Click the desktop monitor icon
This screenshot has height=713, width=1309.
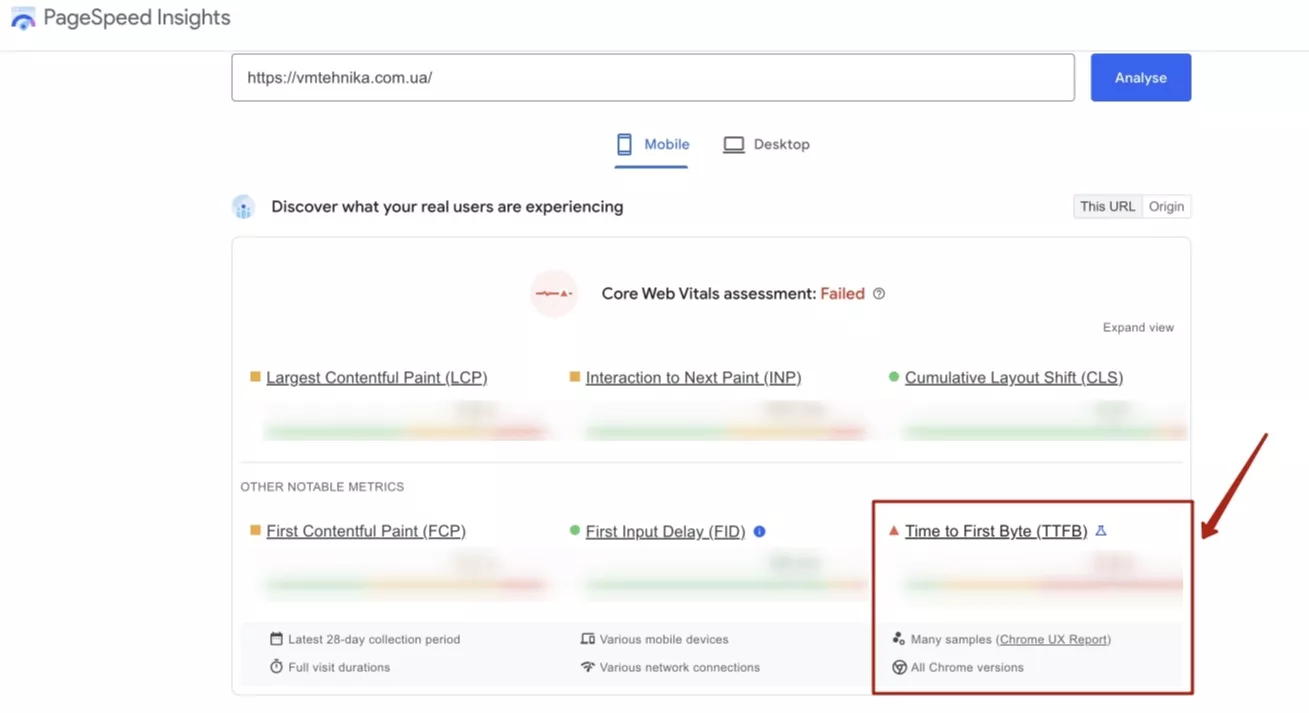[733, 145]
